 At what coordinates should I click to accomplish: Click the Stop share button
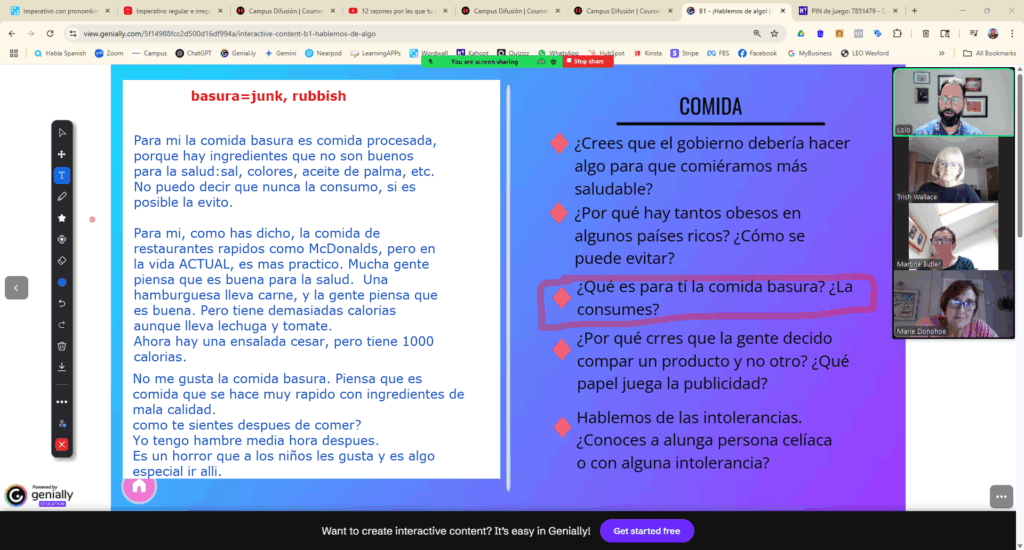(586, 61)
